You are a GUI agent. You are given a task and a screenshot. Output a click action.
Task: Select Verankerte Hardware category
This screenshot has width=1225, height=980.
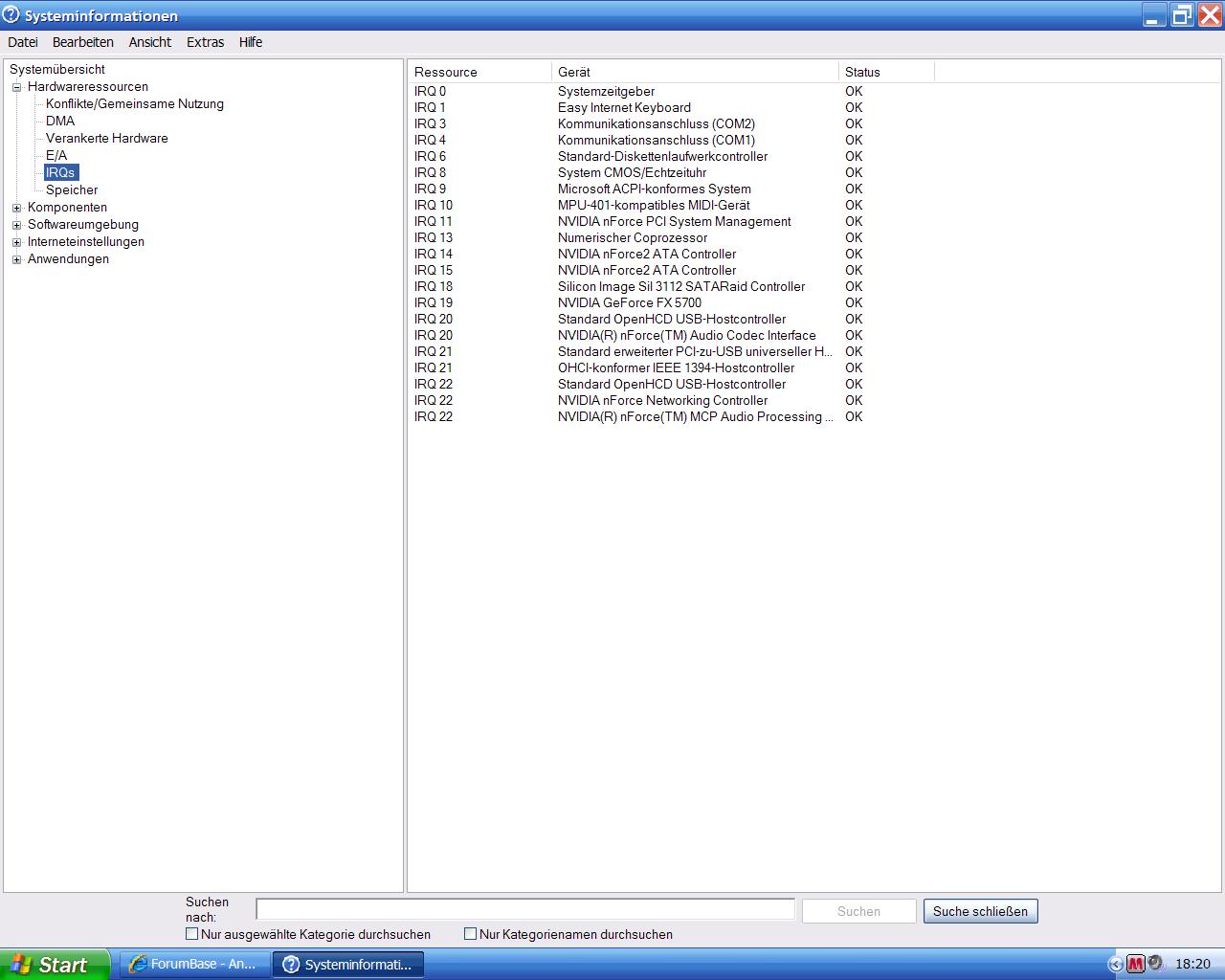[x=107, y=138]
